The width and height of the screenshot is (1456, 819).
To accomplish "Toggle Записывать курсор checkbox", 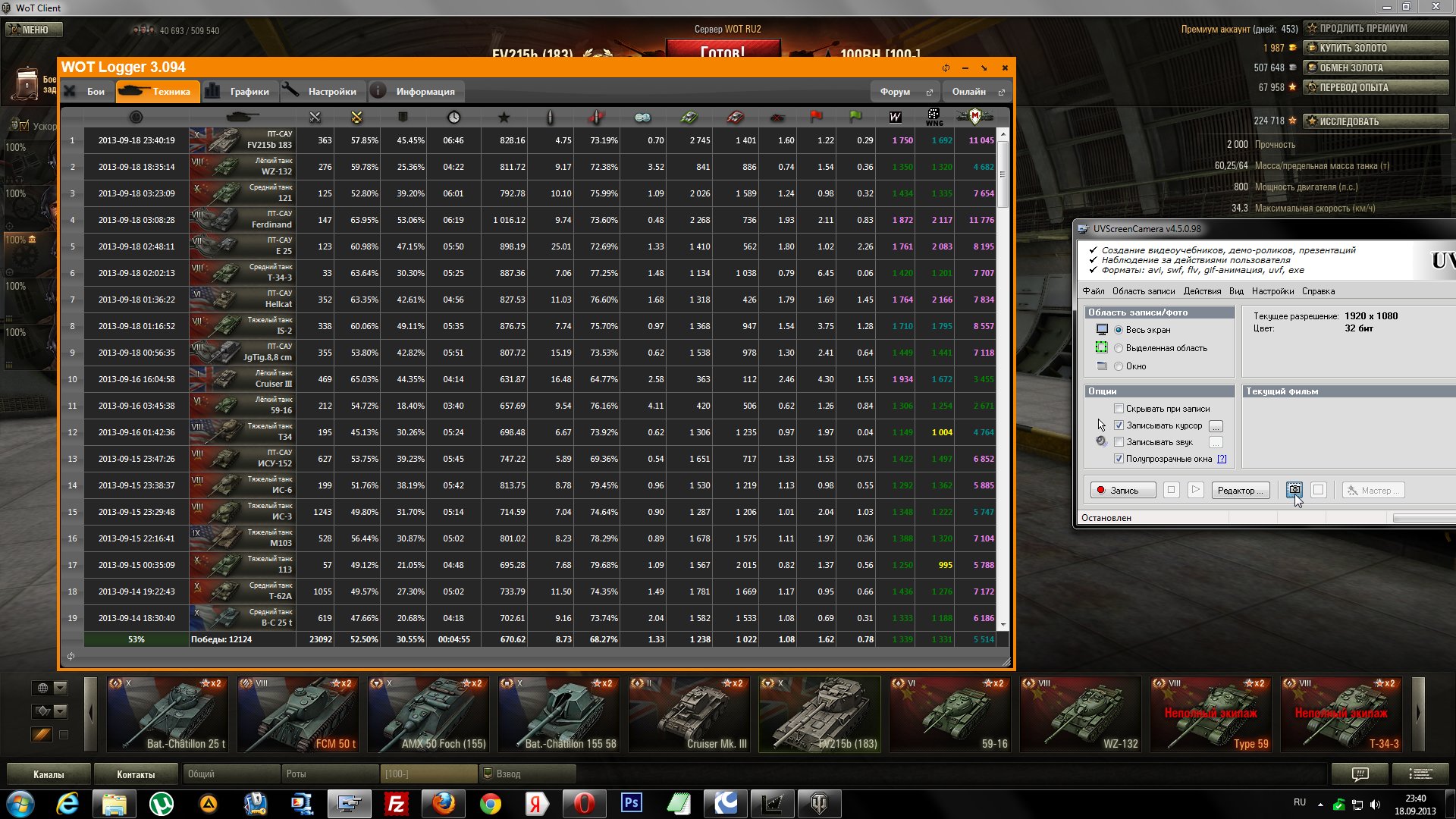I will (x=1119, y=425).
